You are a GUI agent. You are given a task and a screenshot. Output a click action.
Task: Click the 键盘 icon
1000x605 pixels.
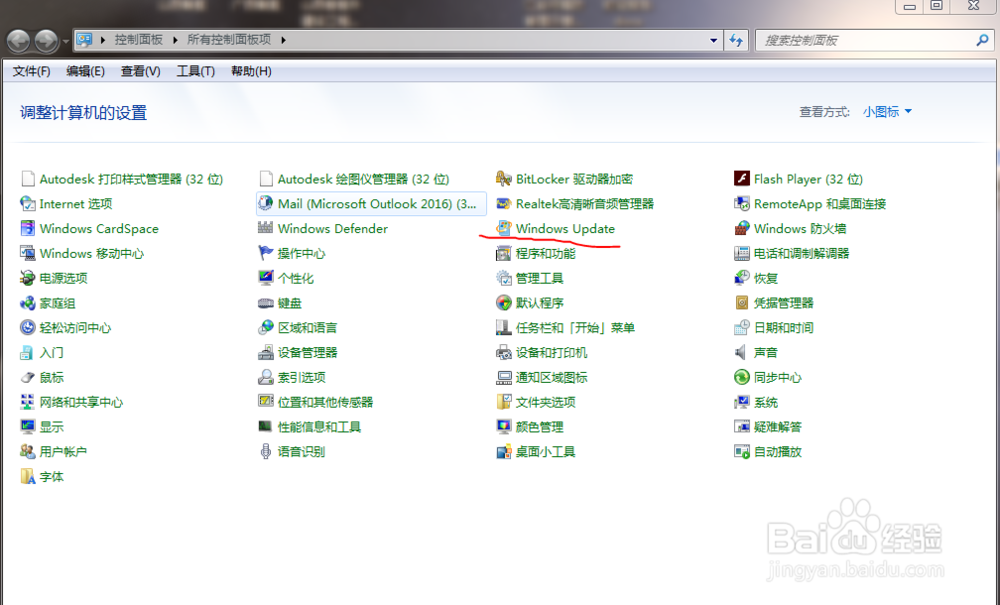click(x=266, y=303)
